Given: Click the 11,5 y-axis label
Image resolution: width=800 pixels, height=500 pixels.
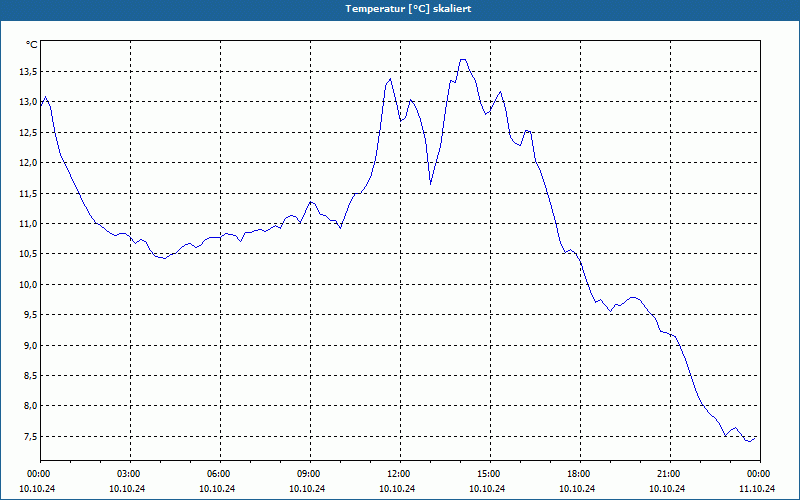Looking at the screenshot, I should tap(28, 193).
